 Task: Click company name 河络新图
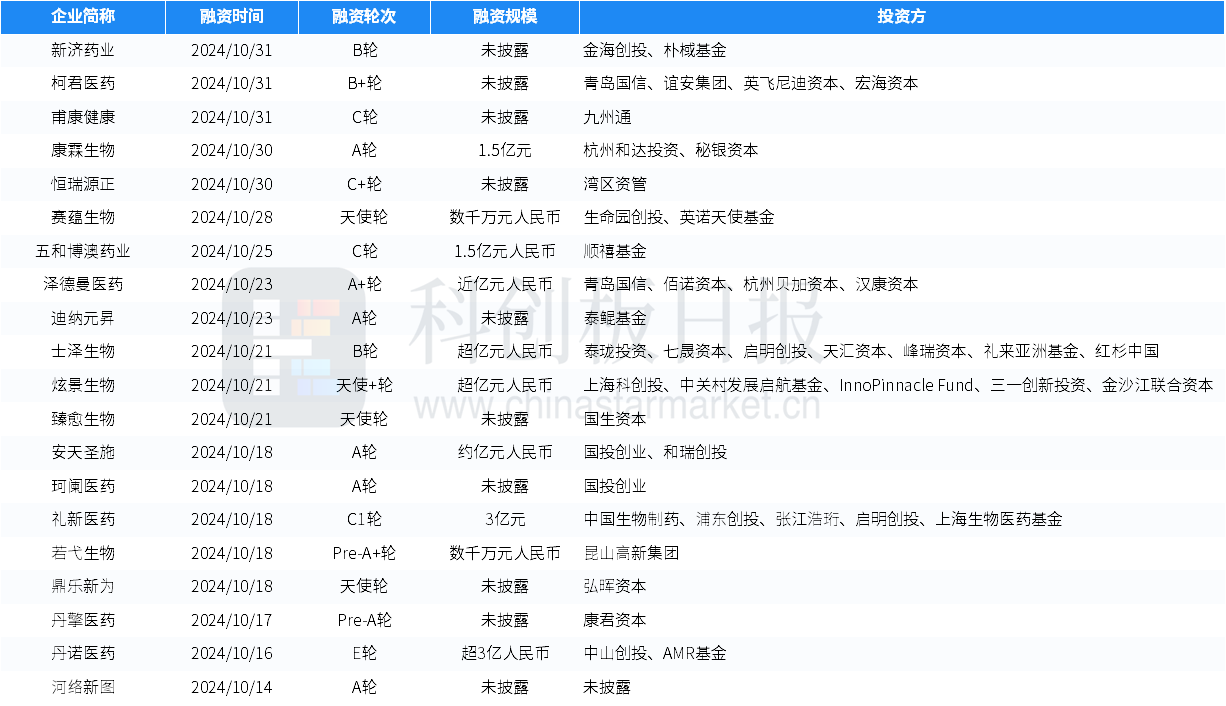[83, 687]
